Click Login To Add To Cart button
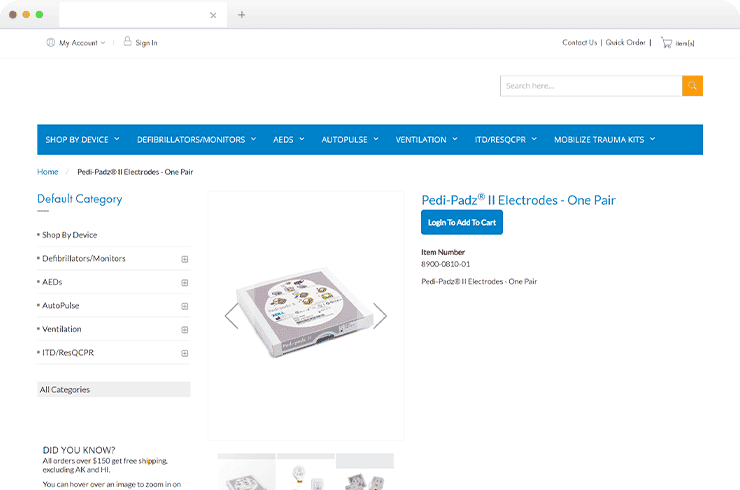740x490 pixels. click(462, 222)
